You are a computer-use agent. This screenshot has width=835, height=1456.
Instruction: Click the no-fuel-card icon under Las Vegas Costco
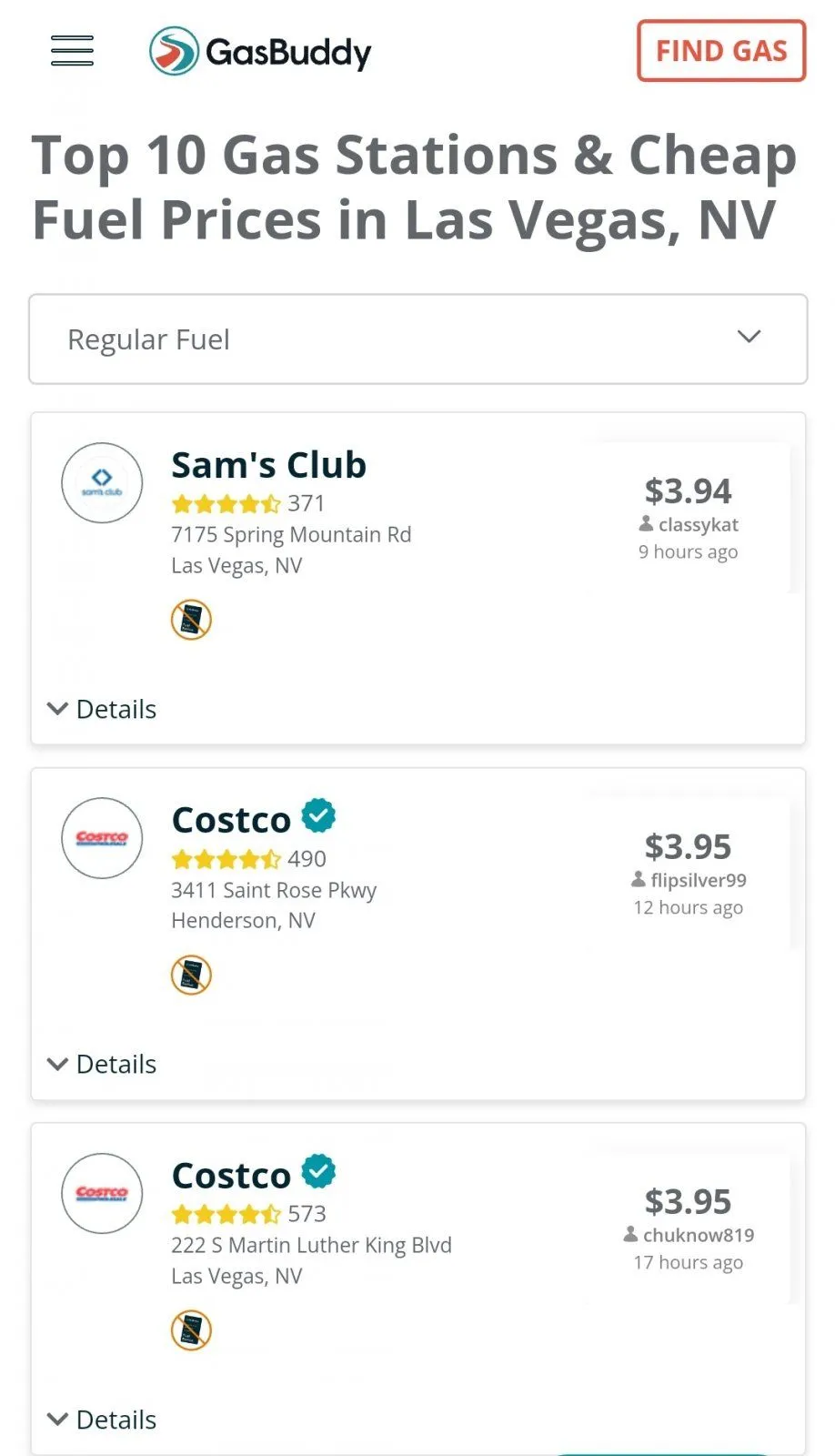pos(191,1330)
